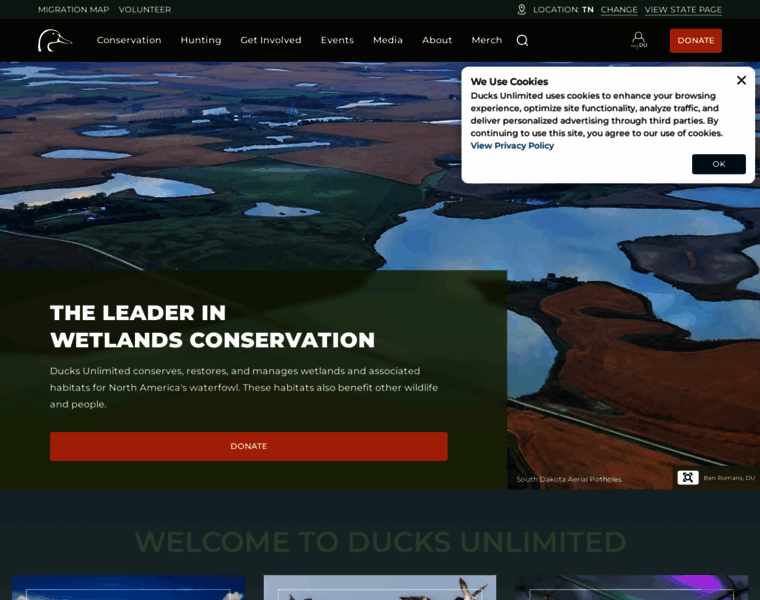Close the cookie notice with X
This screenshot has height=600, width=760.
[741, 80]
